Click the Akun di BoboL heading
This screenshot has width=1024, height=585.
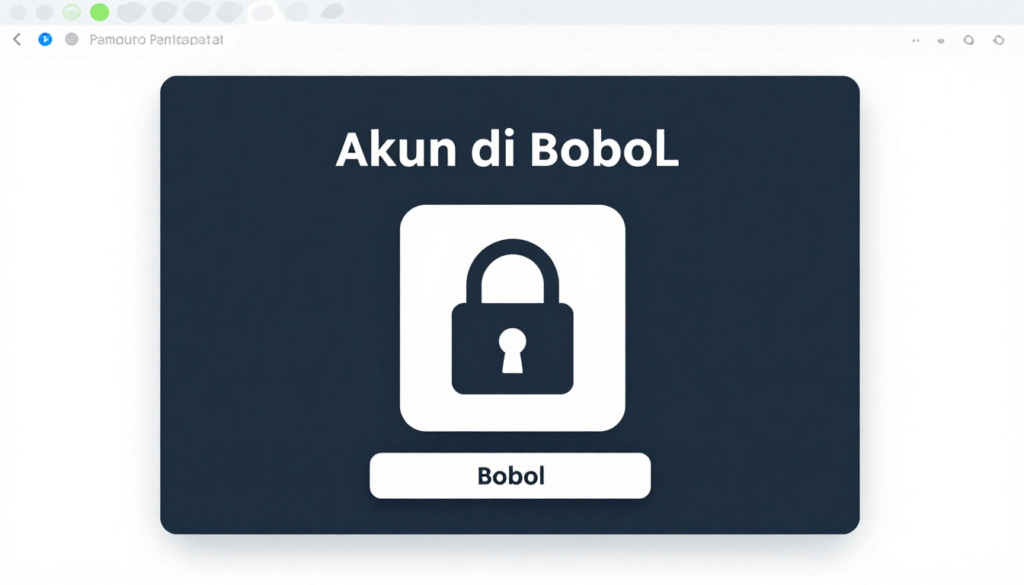[x=507, y=150]
